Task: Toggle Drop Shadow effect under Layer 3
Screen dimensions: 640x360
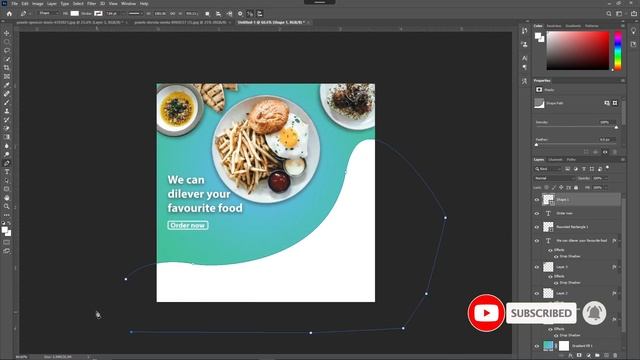Action: click(x=556, y=282)
